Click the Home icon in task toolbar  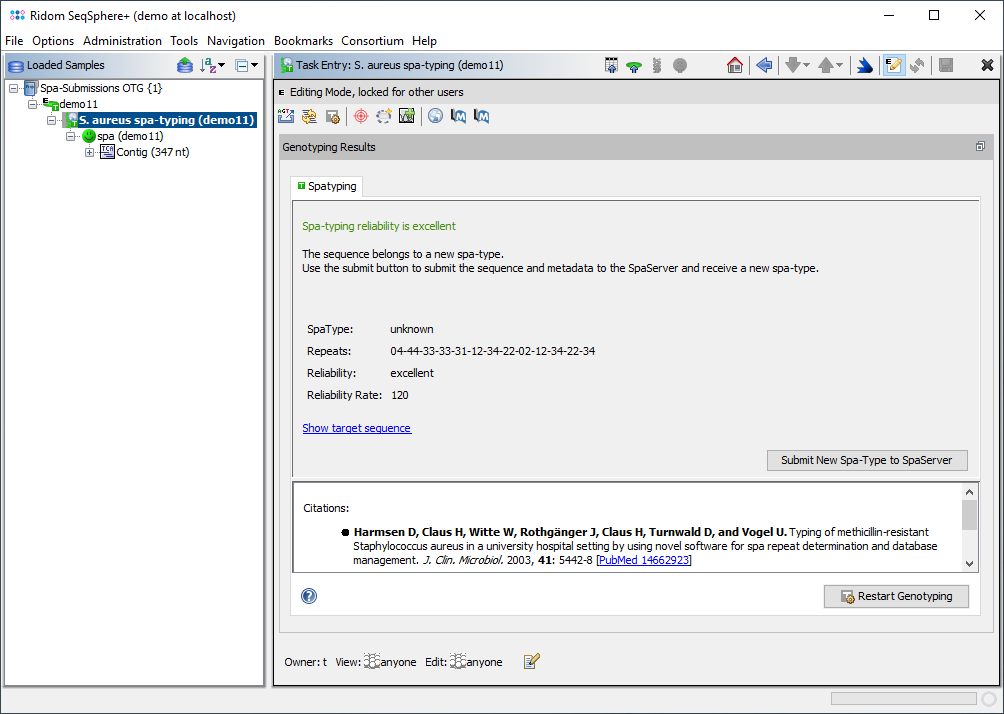pyautogui.click(x=735, y=65)
